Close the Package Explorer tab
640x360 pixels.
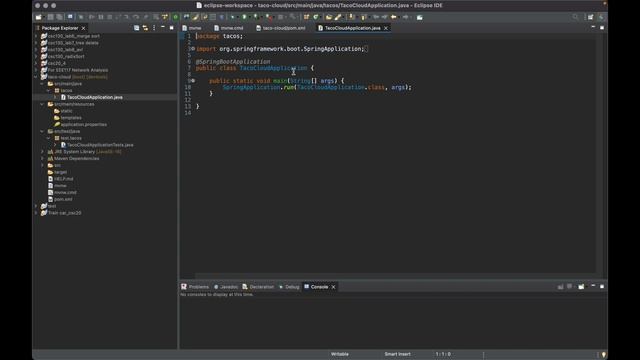click(83, 28)
